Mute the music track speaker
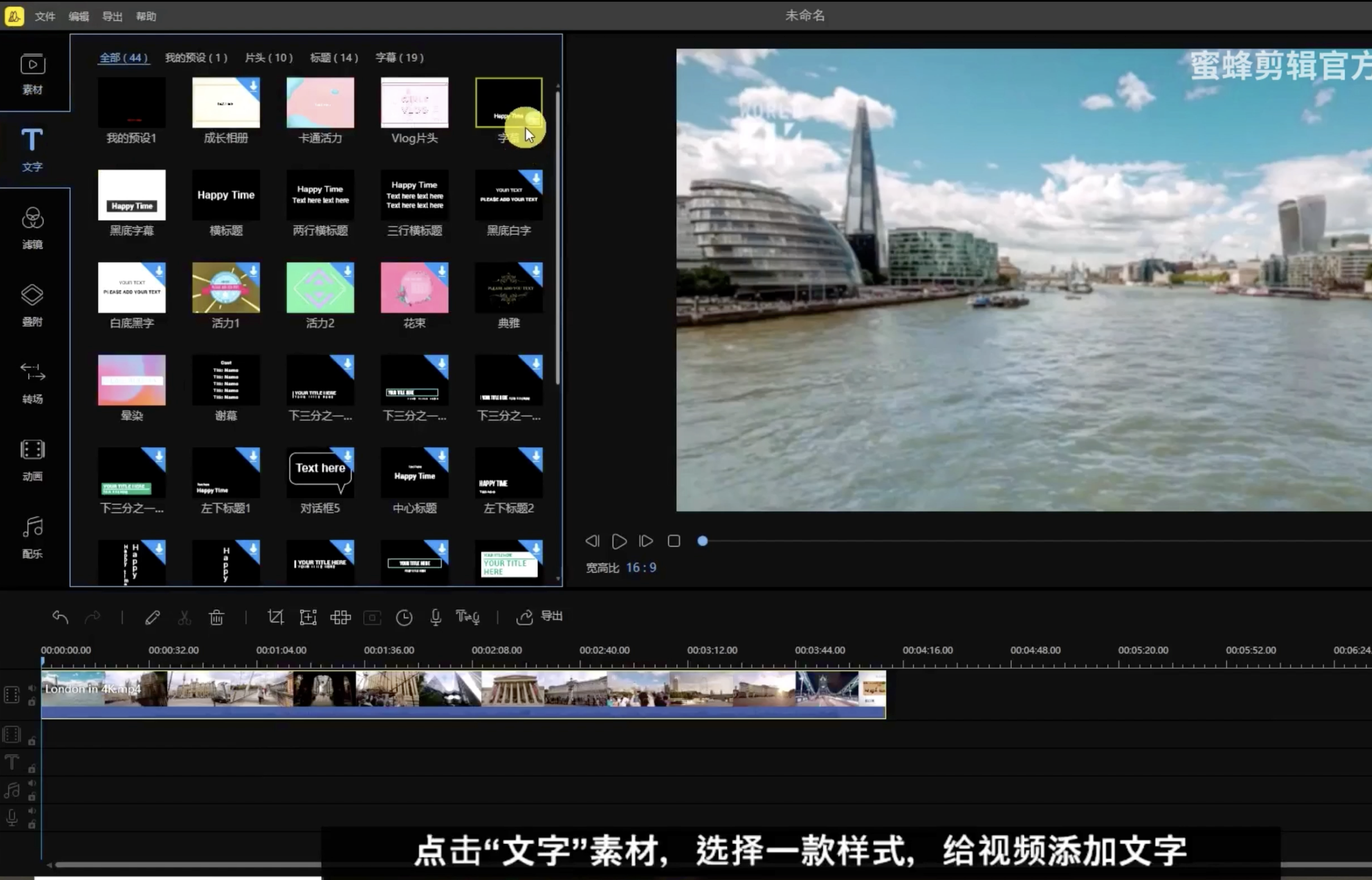 pos(32,783)
